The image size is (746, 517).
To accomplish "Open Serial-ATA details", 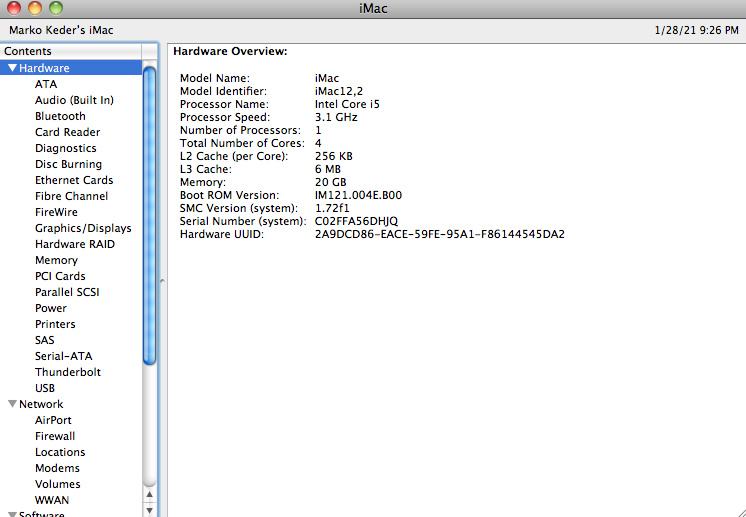I will pyautogui.click(x=64, y=356).
